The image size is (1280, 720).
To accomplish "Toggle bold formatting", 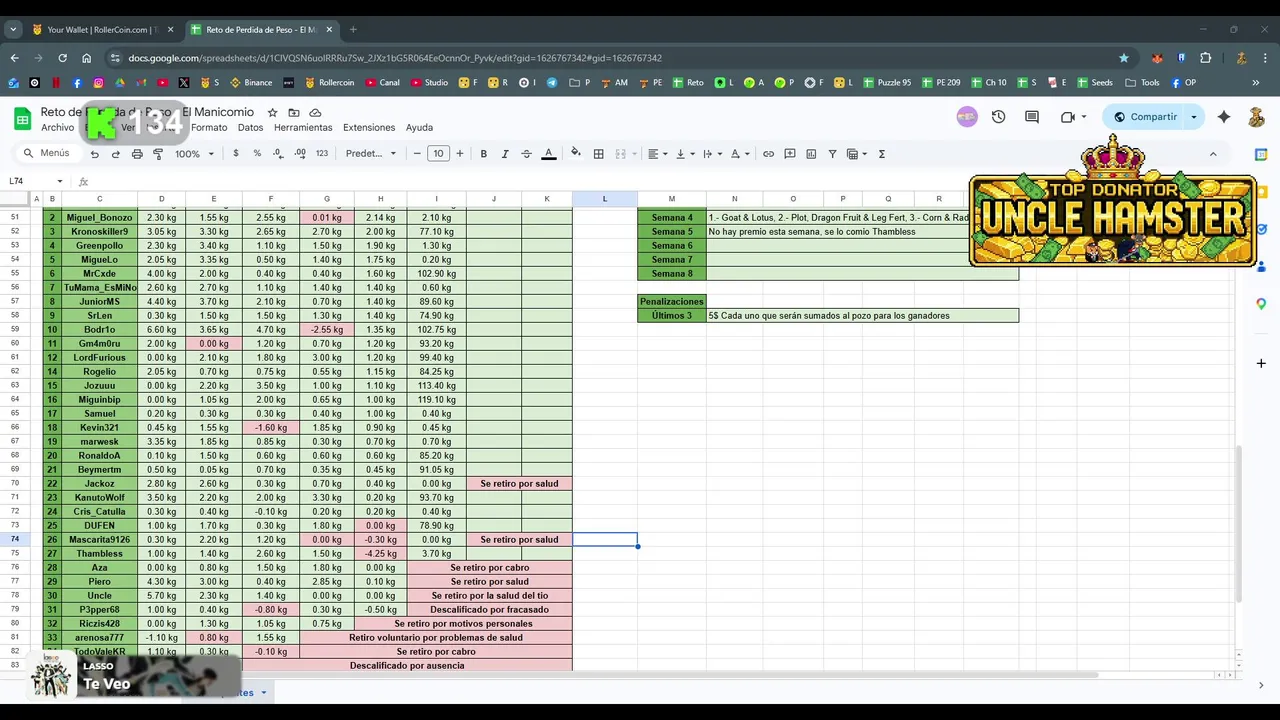I will point(484,154).
